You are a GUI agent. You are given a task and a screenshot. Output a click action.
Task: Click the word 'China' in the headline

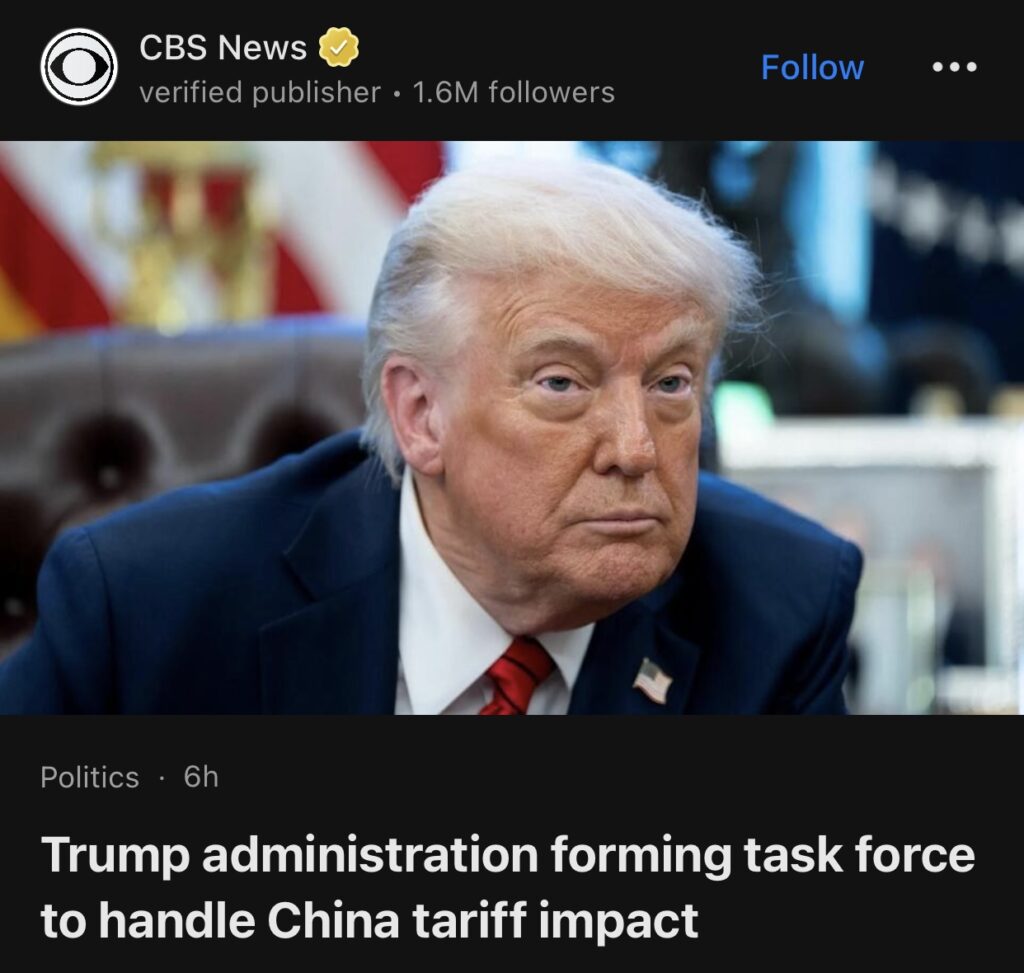click(x=333, y=919)
